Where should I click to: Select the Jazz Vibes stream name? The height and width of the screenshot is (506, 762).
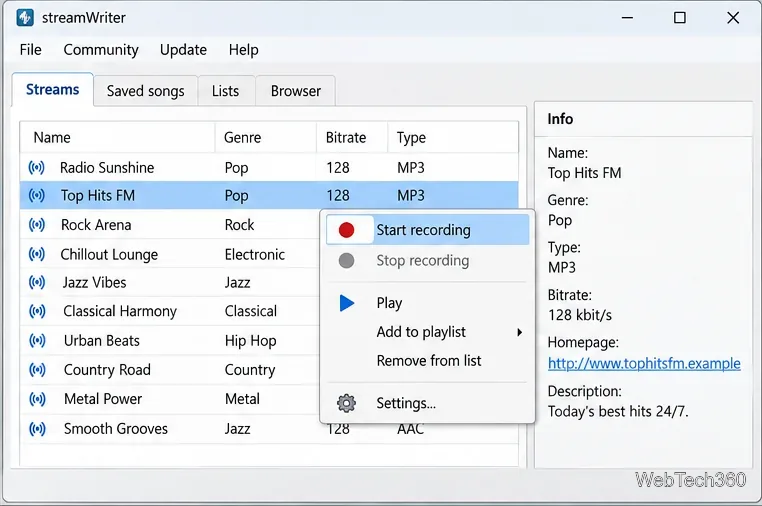coord(94,282)
